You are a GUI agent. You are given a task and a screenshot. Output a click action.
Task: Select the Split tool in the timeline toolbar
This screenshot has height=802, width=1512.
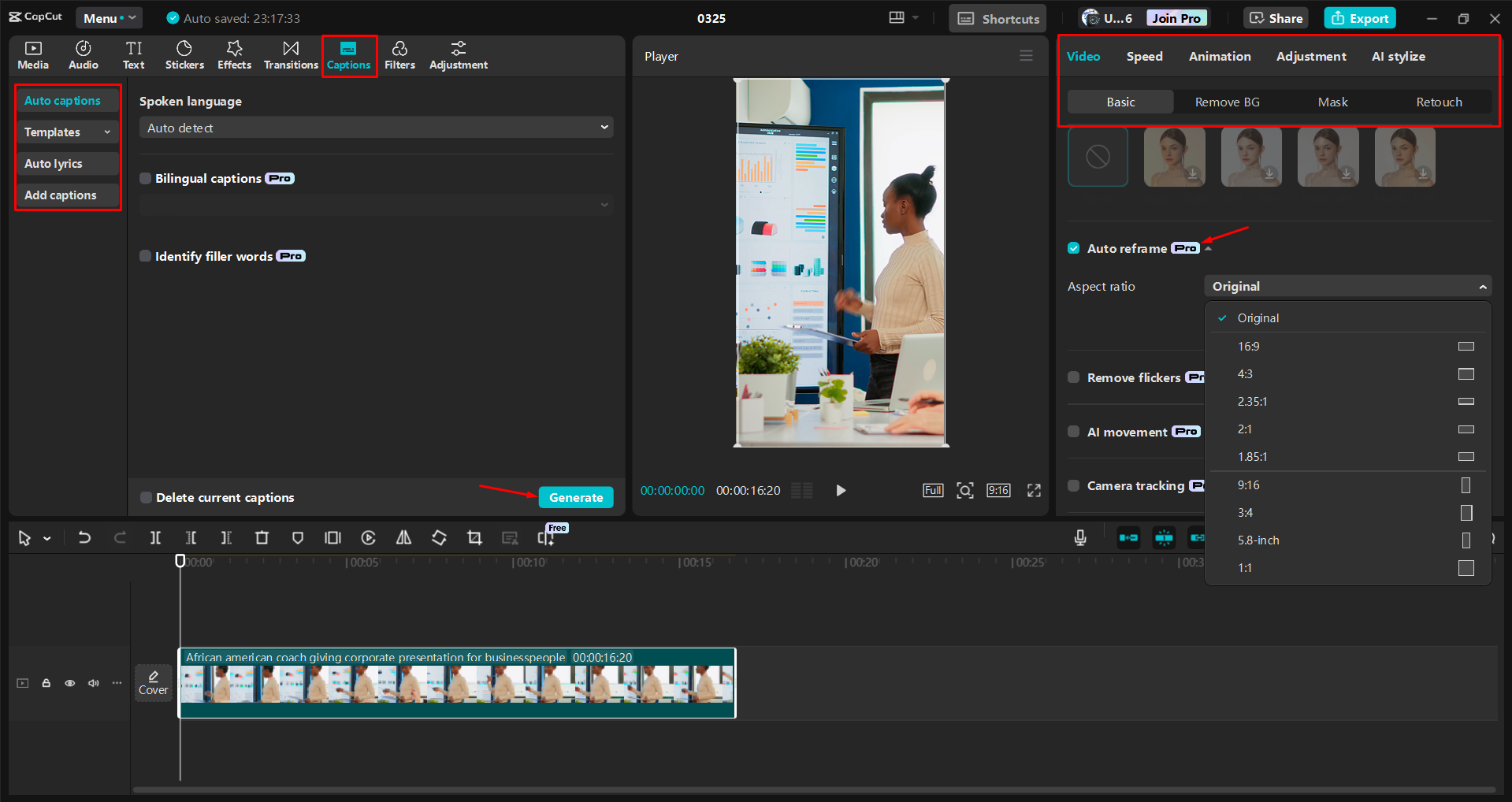pos(155,537)
